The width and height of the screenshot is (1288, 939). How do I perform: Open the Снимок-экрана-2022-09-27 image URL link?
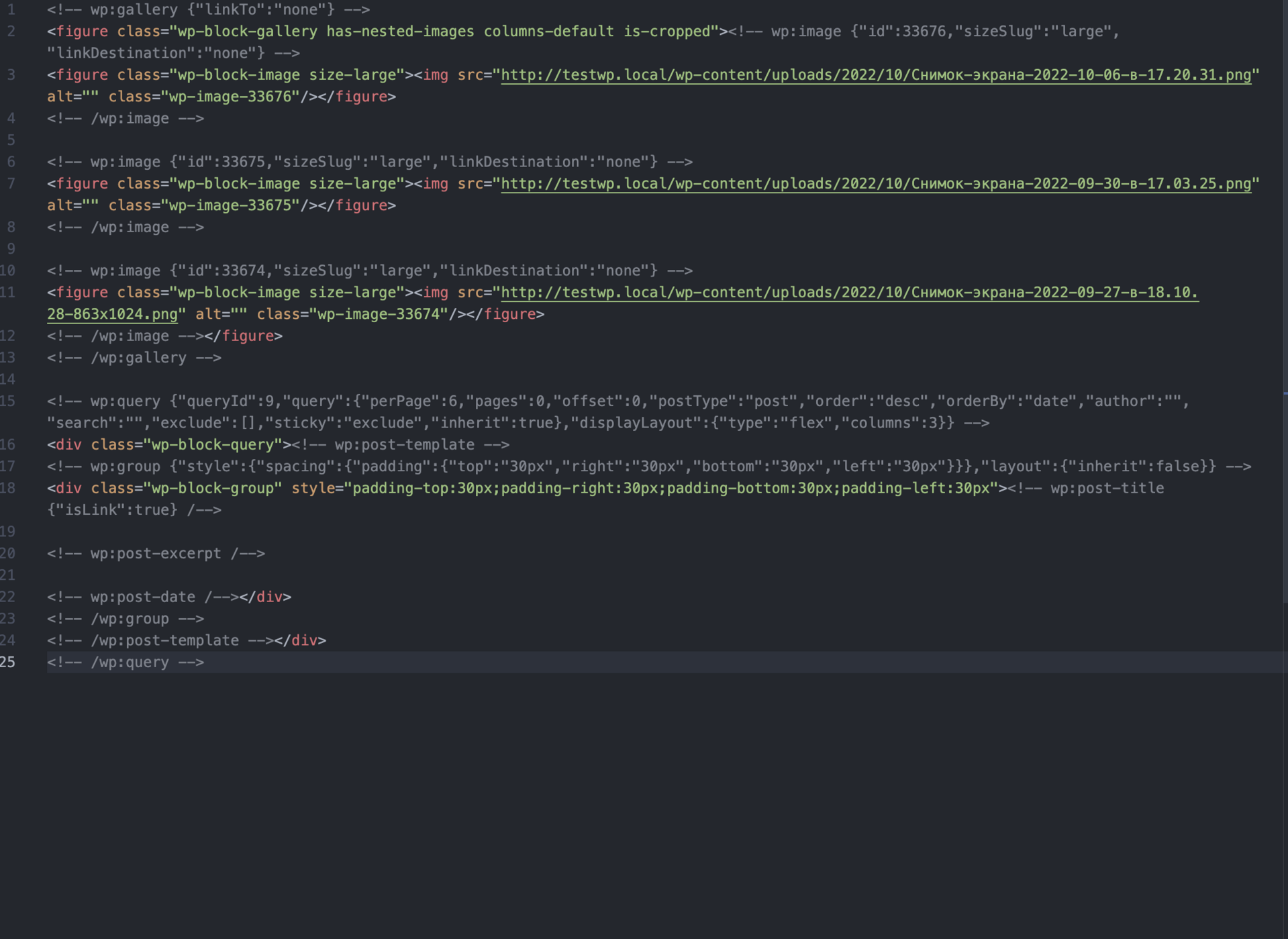click(849, 293)
